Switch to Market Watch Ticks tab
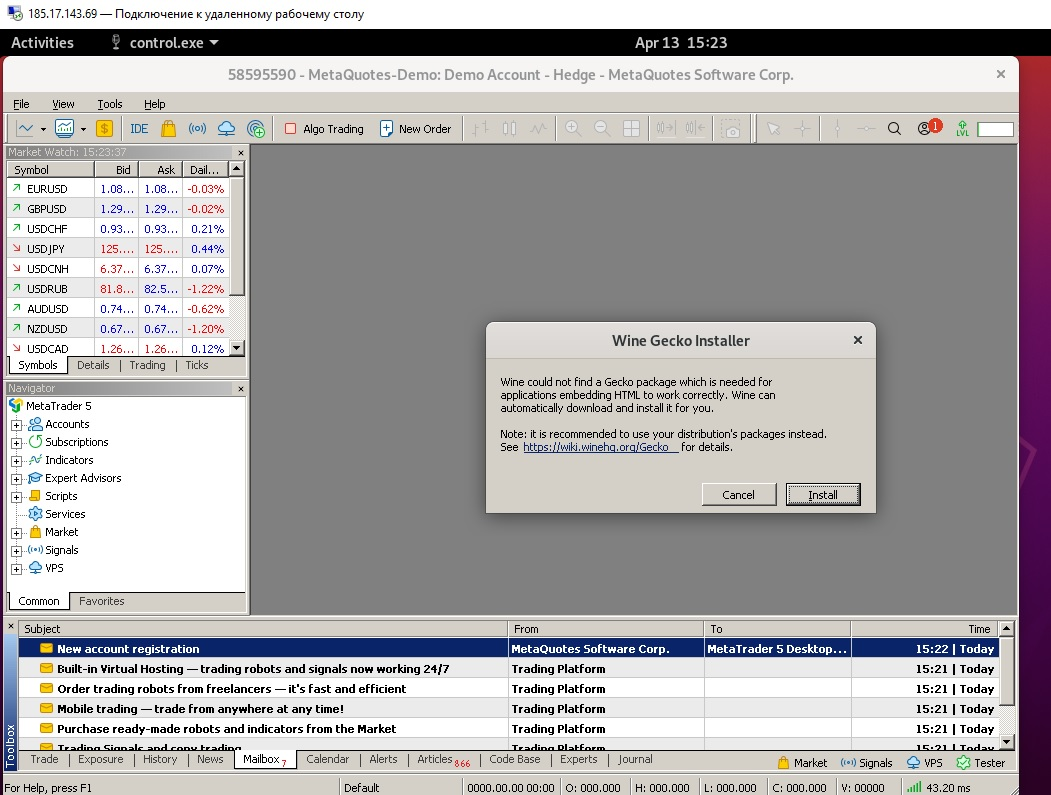Viewport: 1051px width, 795px height. pyautogui.click(x=197, y=365)
